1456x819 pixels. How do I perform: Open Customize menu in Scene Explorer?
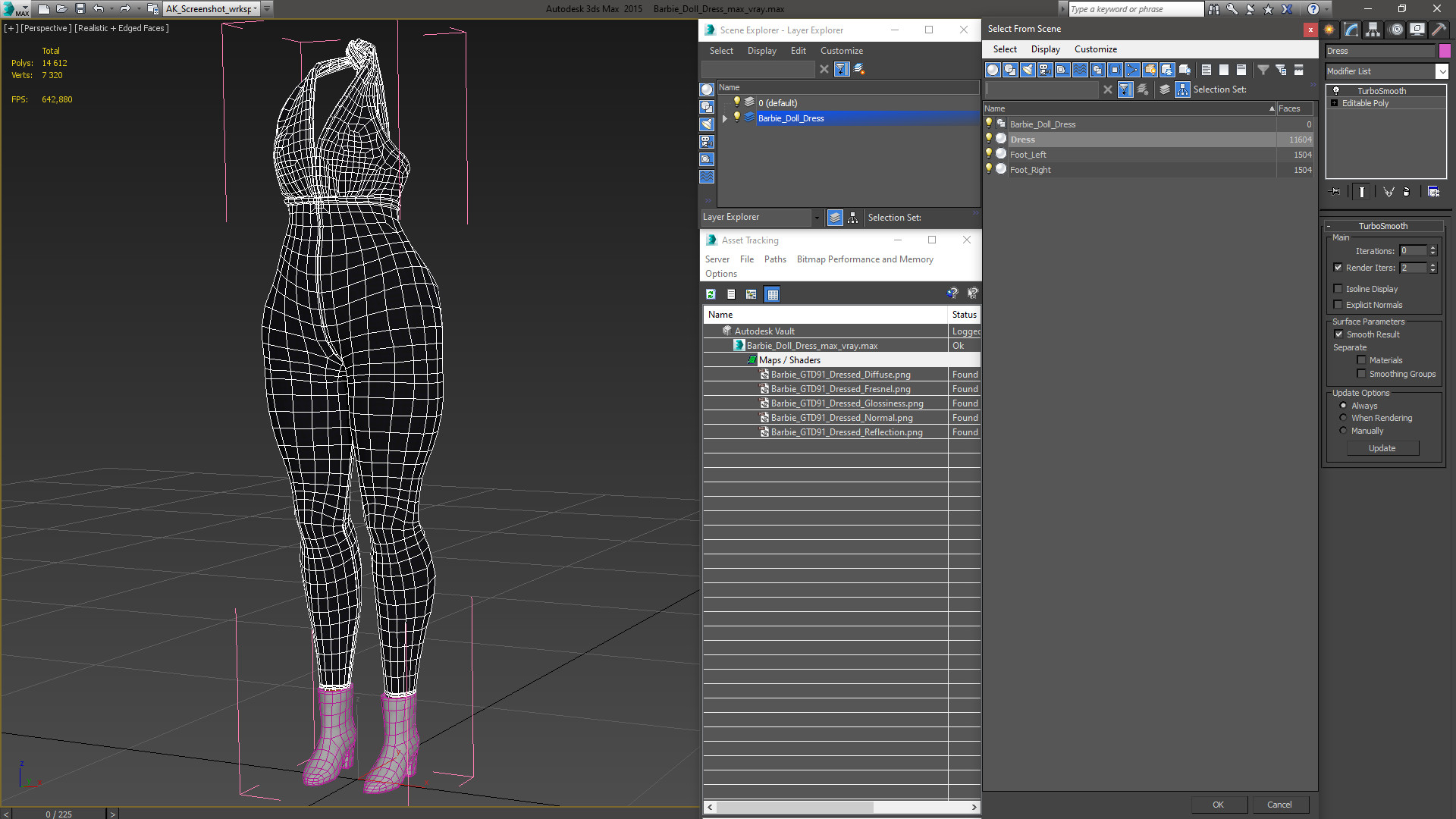pos(841,51)
